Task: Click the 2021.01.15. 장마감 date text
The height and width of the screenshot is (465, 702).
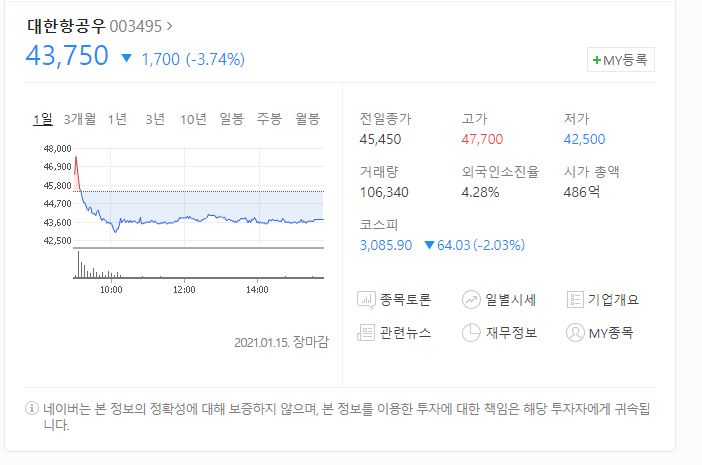Action: point(282,342)
